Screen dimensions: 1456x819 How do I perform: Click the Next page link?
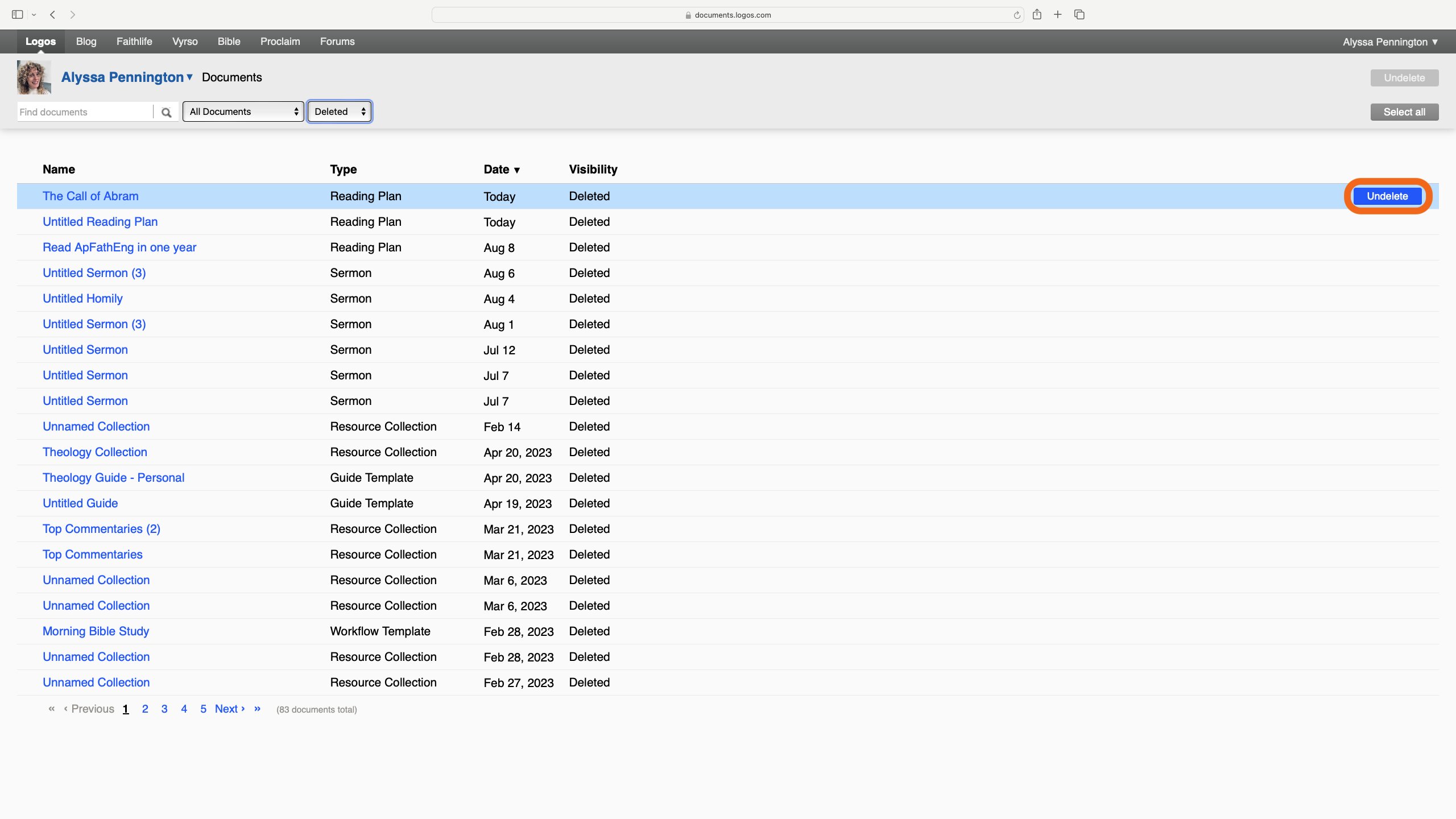coord(230,709)
